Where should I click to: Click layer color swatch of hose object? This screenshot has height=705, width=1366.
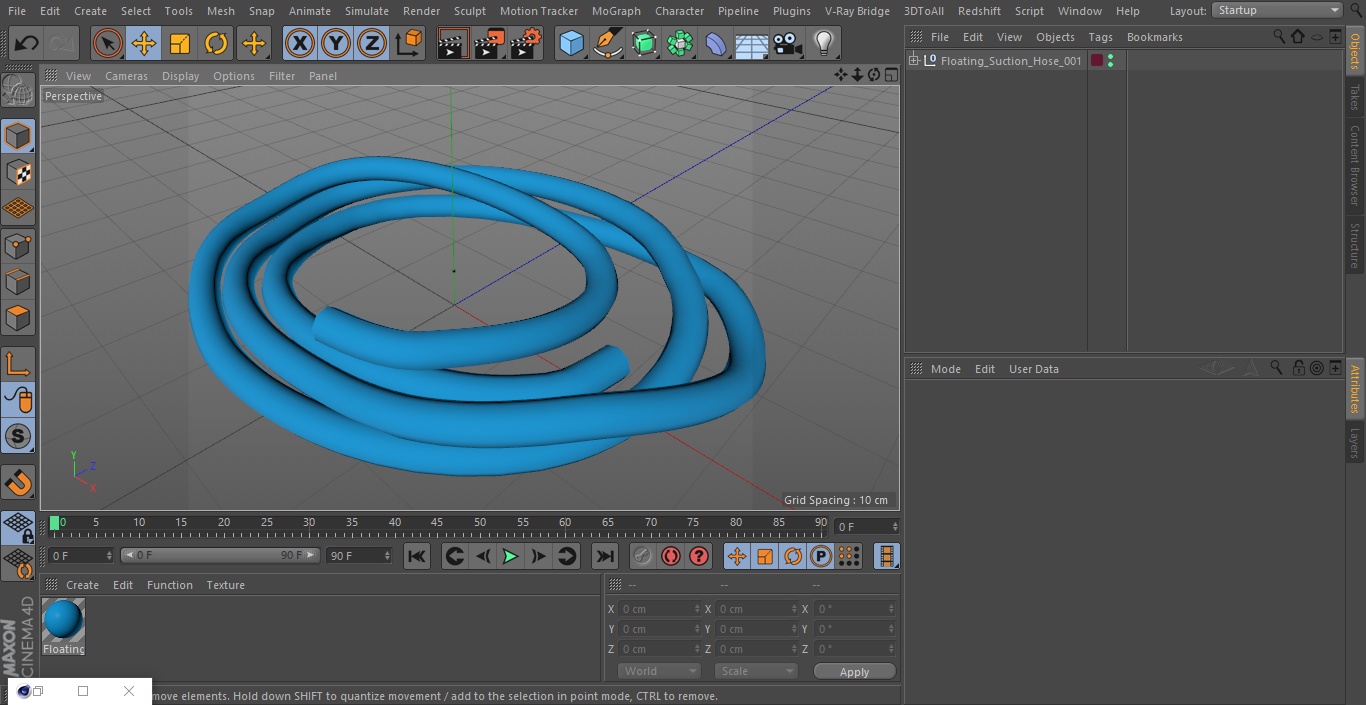[x=1096, y=61]
